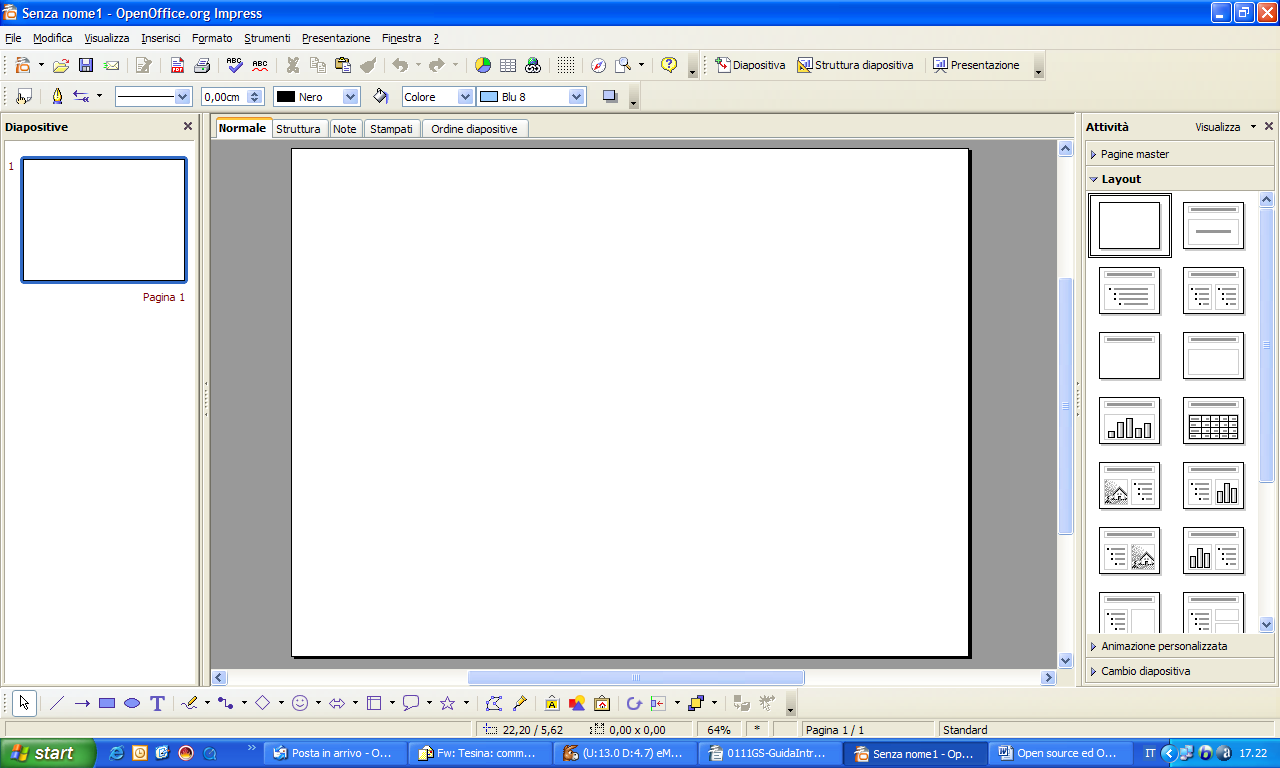Viewport: 1280px width, 768px height.
Task: Select the line with arrow tool
Action: (82, 703)
